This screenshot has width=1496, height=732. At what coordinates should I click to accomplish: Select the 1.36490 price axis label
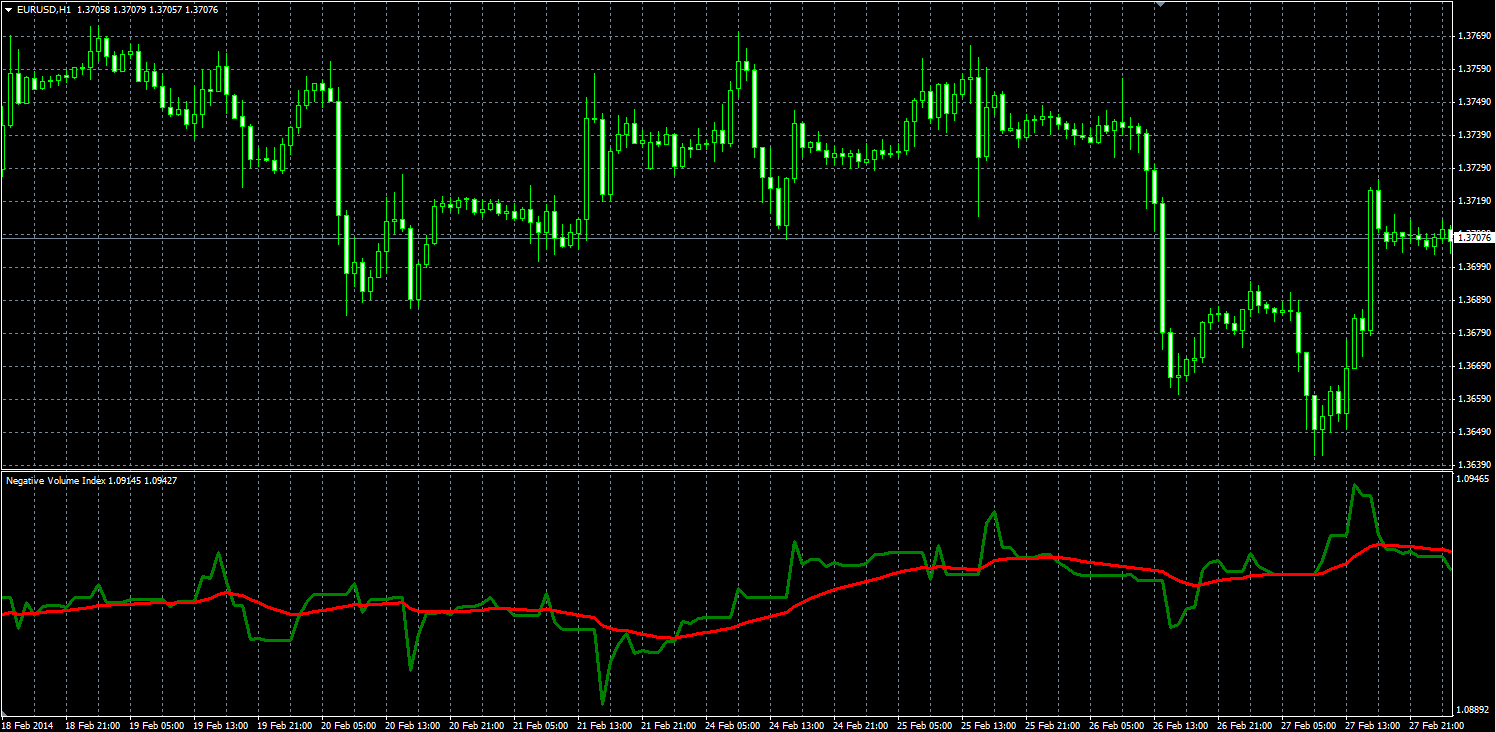tap(1474, 432)
